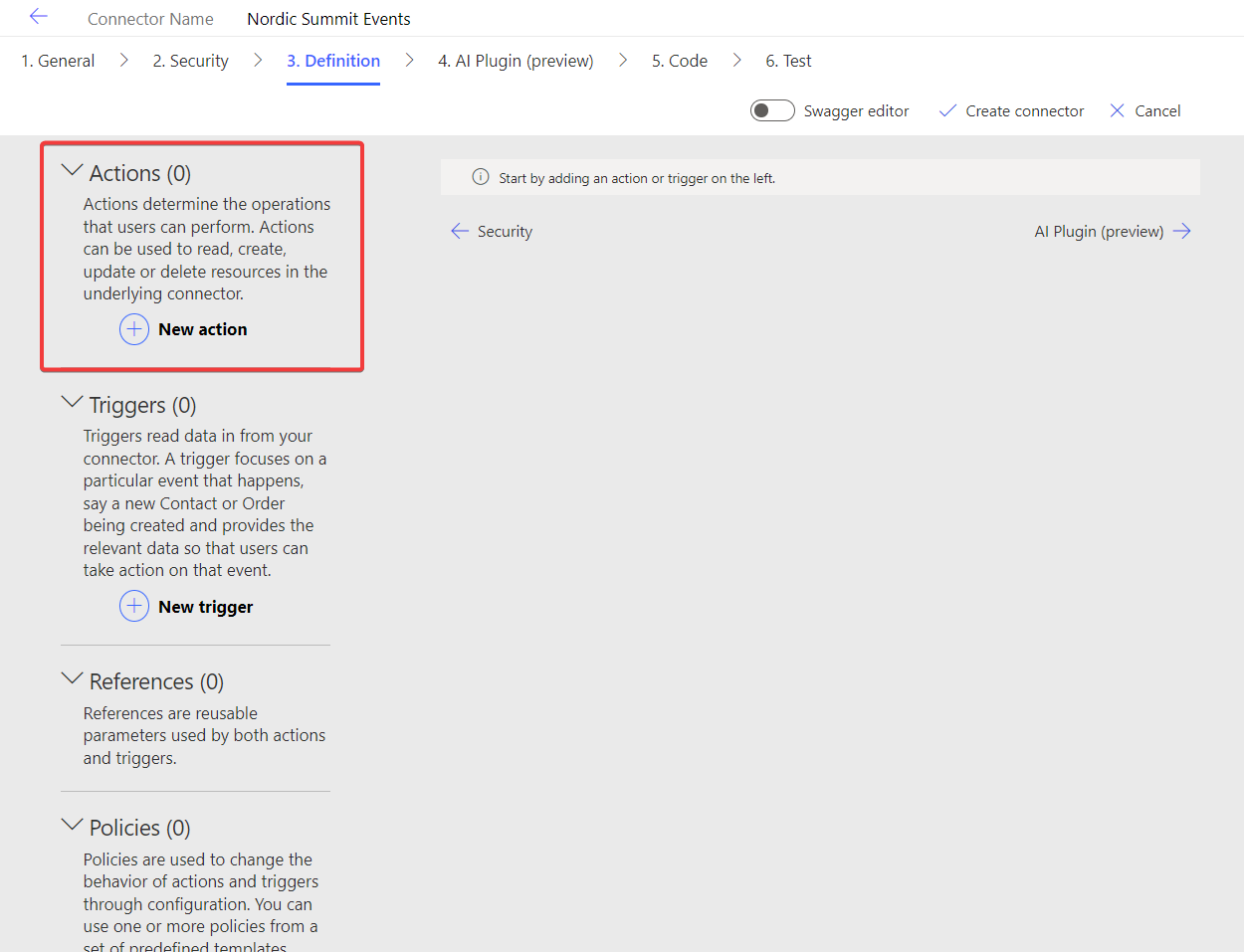1244x952 pixels.
Task: Collapse the Policies section chevron
Action: (72, 826)
